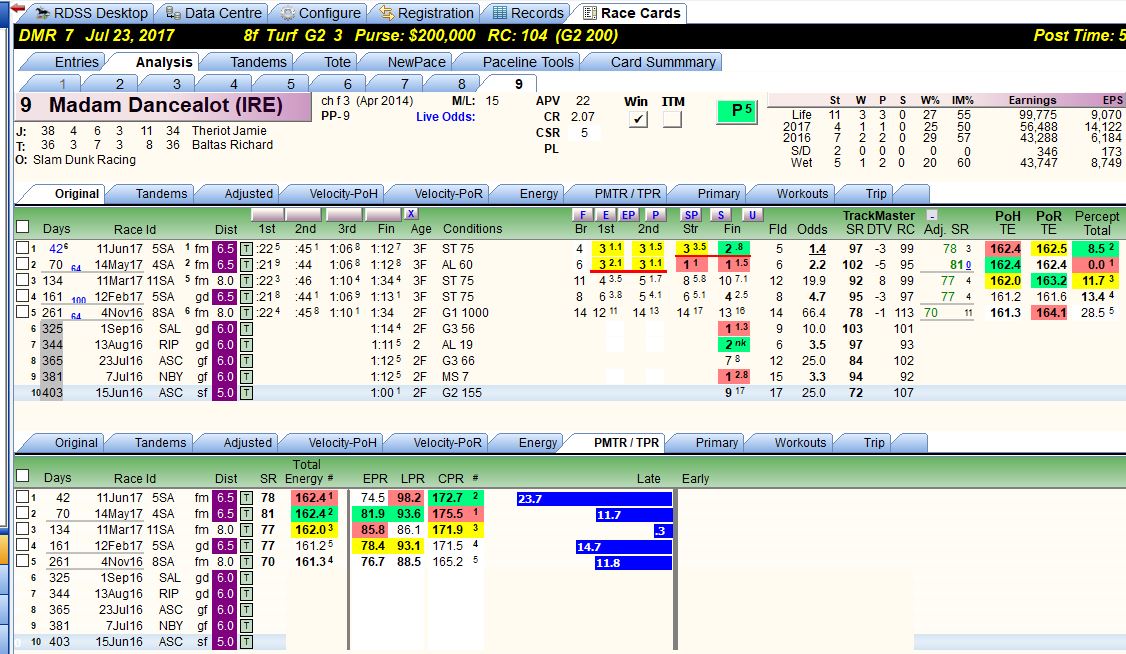Click the Live Odds label
Viewport: 1126px width, 654px height.
coord(445,116)
